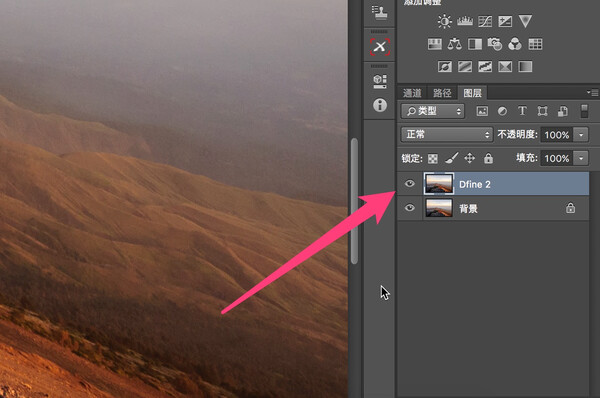Toggle lock transparent pixels
Screen dimensions: 600x398
pos(433,158)
